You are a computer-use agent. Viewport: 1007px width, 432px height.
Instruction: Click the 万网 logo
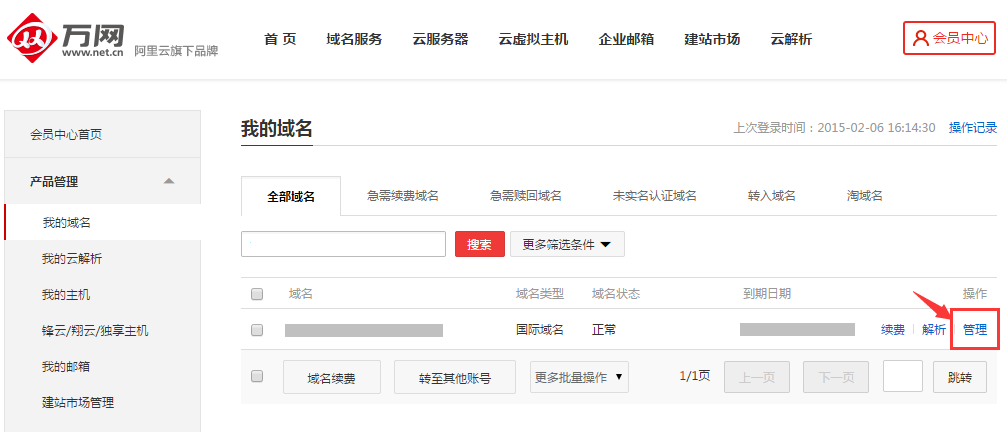click(68, 39)
